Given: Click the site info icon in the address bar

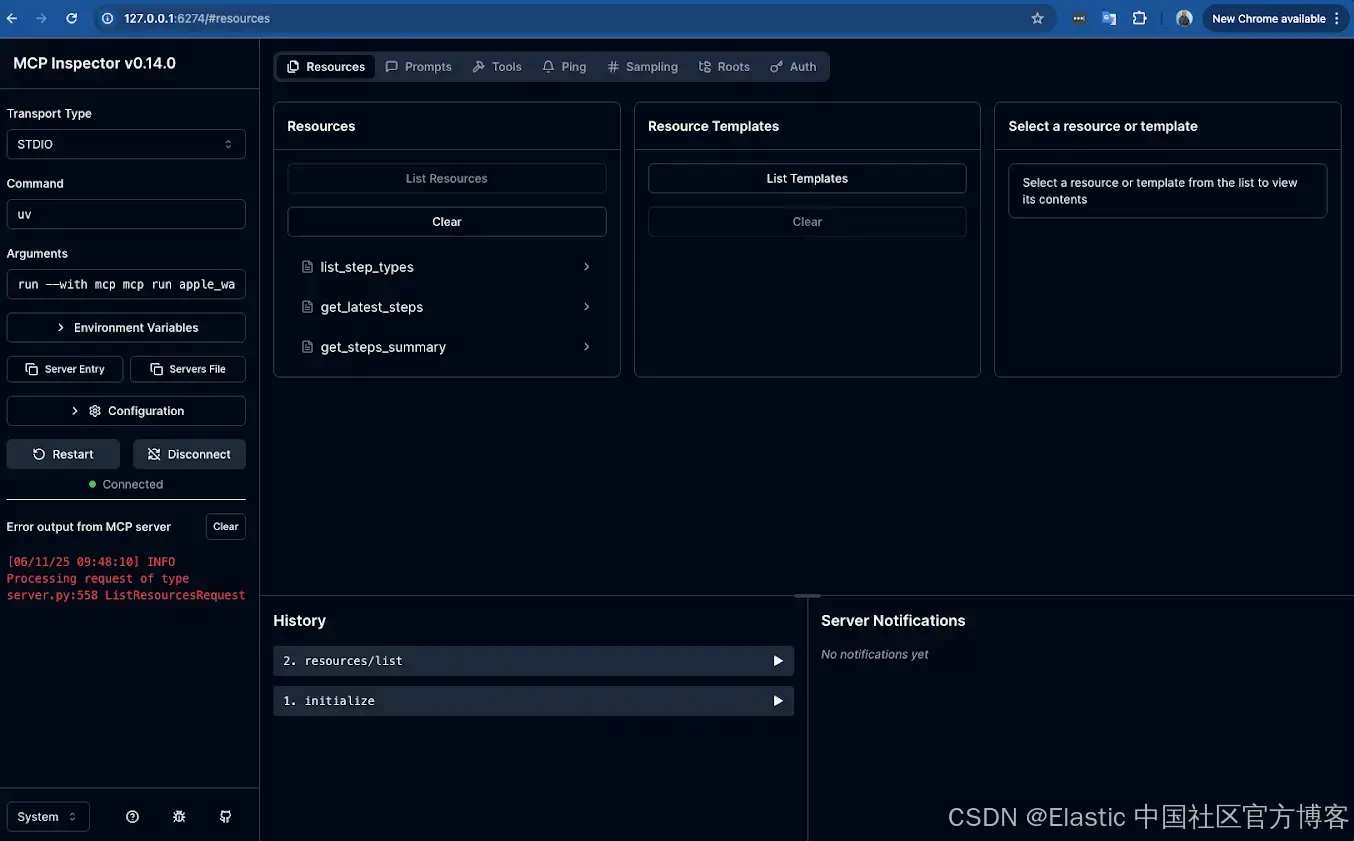Looking at the screenshot, I should [x=108, y=18].
